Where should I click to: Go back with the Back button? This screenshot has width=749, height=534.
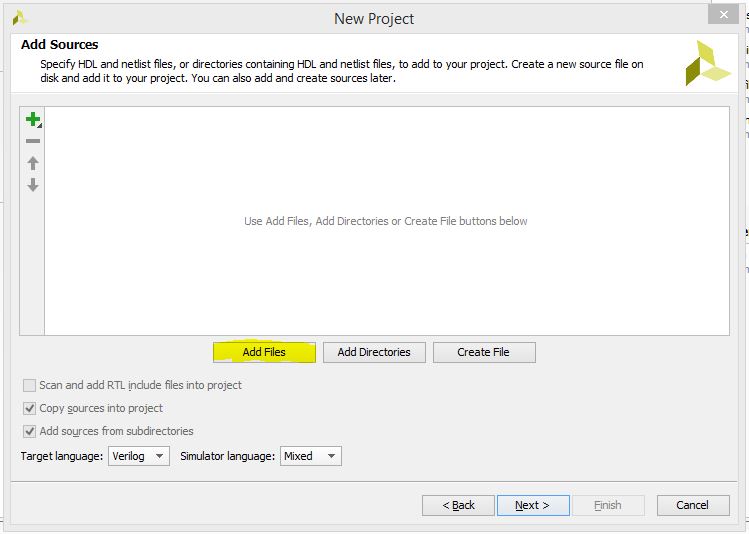[x=458, y=505]
